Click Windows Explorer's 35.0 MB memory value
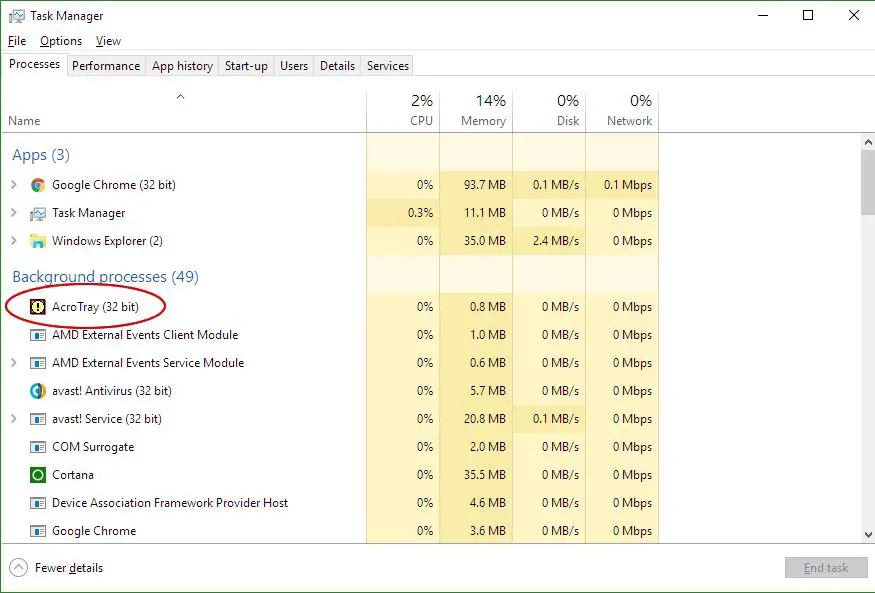Image resolution: width=875 pixels, height=593 pixels. click(x=485, y=240)
